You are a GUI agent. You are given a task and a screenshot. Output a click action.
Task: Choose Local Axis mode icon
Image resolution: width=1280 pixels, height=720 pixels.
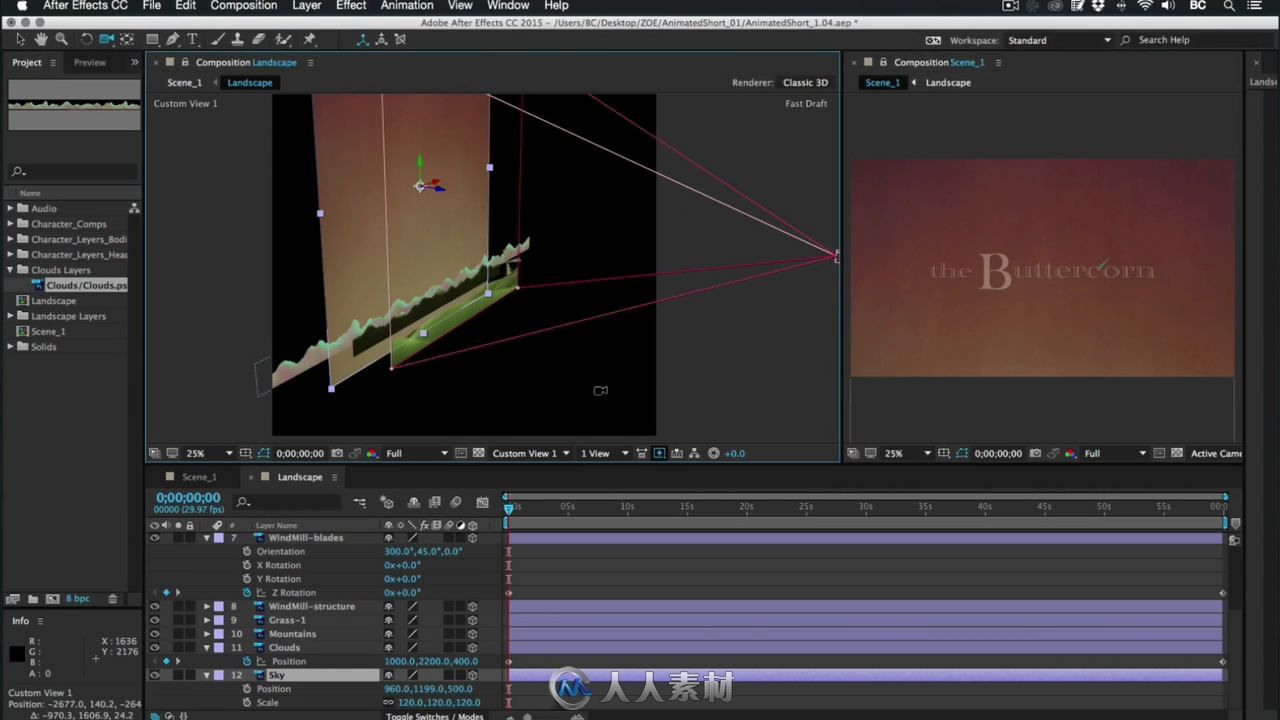[x=362, y=39]
